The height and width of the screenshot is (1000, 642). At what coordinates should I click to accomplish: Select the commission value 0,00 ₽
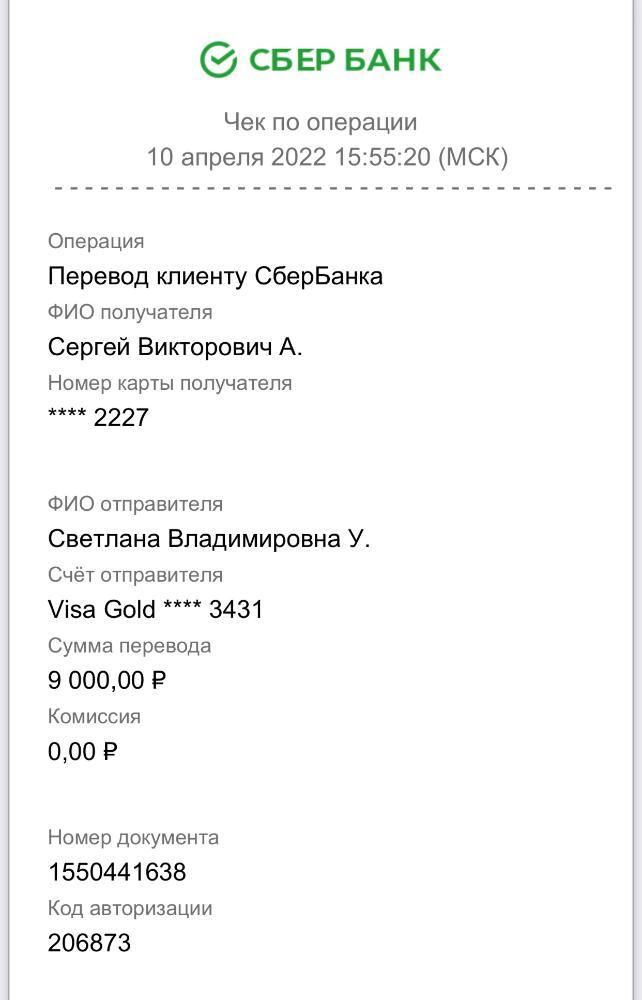[x=83, y=751]
